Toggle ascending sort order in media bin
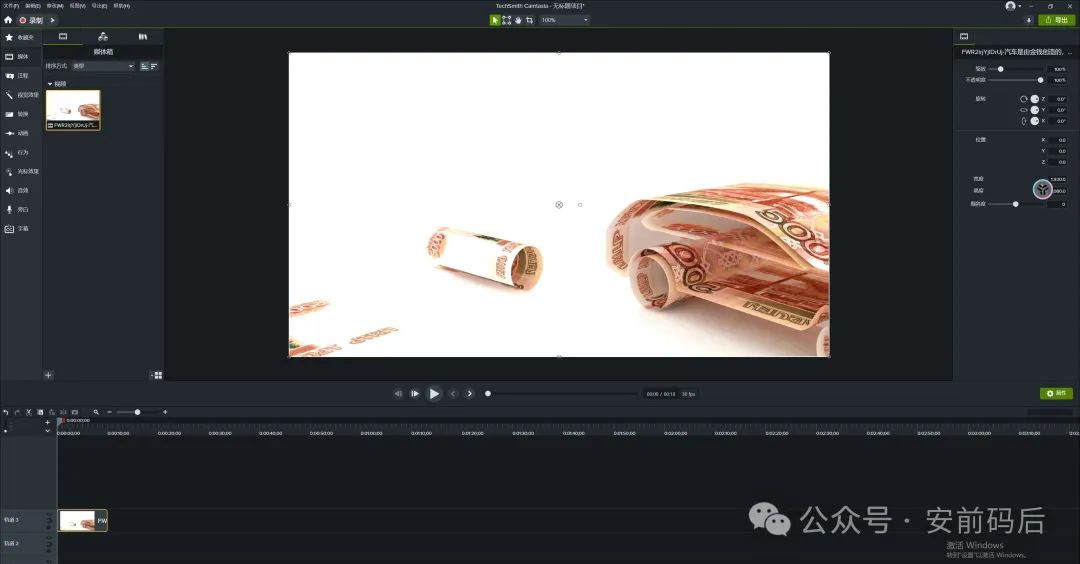Image resolution: width=1080 pixels, height=564 pixels. pos(144,66)
